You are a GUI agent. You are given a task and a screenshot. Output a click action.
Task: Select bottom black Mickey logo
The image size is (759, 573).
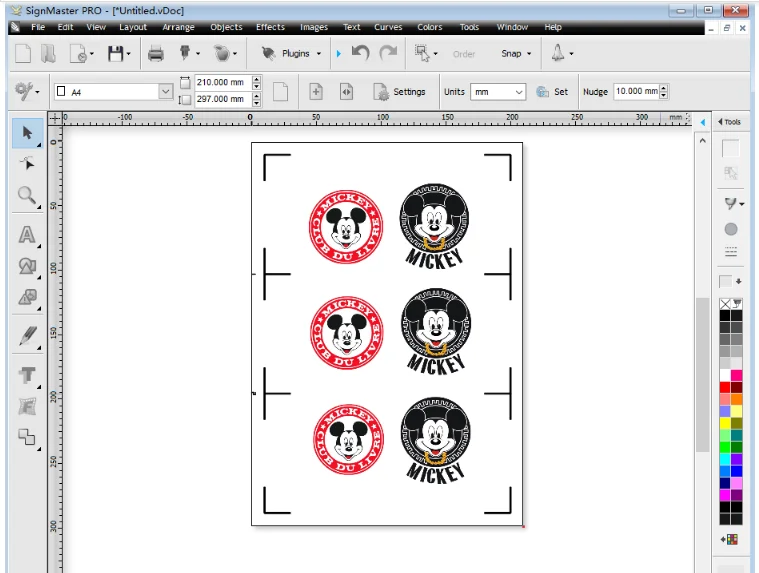pos(436,440)
